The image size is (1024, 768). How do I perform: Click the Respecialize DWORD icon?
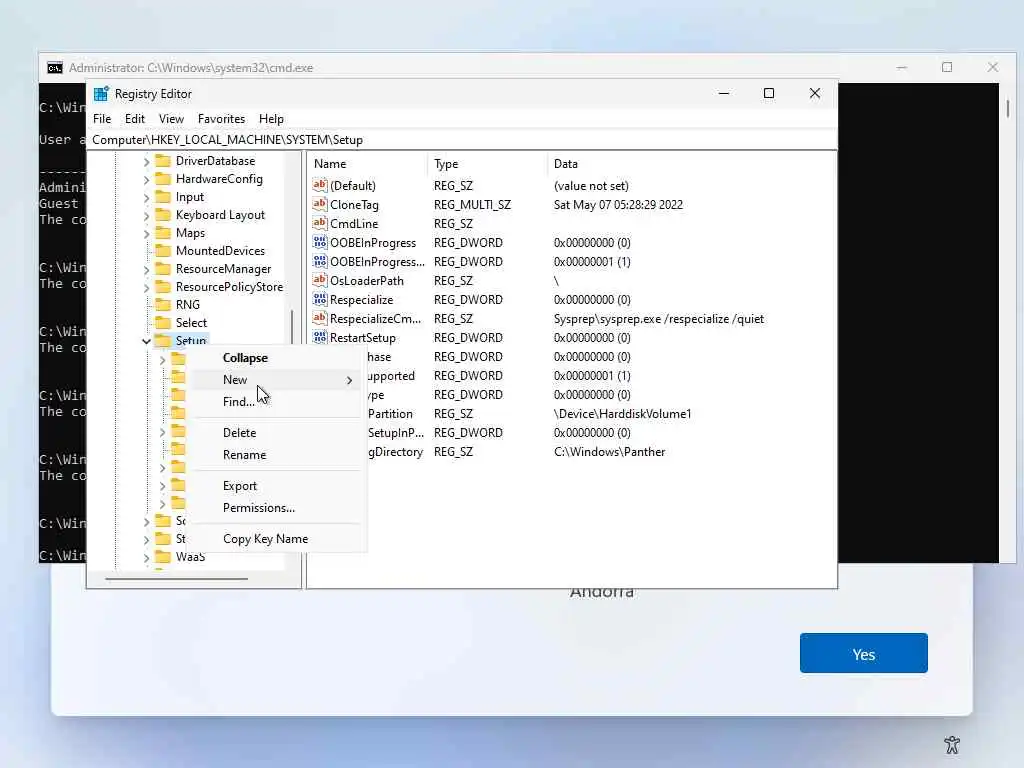coord(319,299)
